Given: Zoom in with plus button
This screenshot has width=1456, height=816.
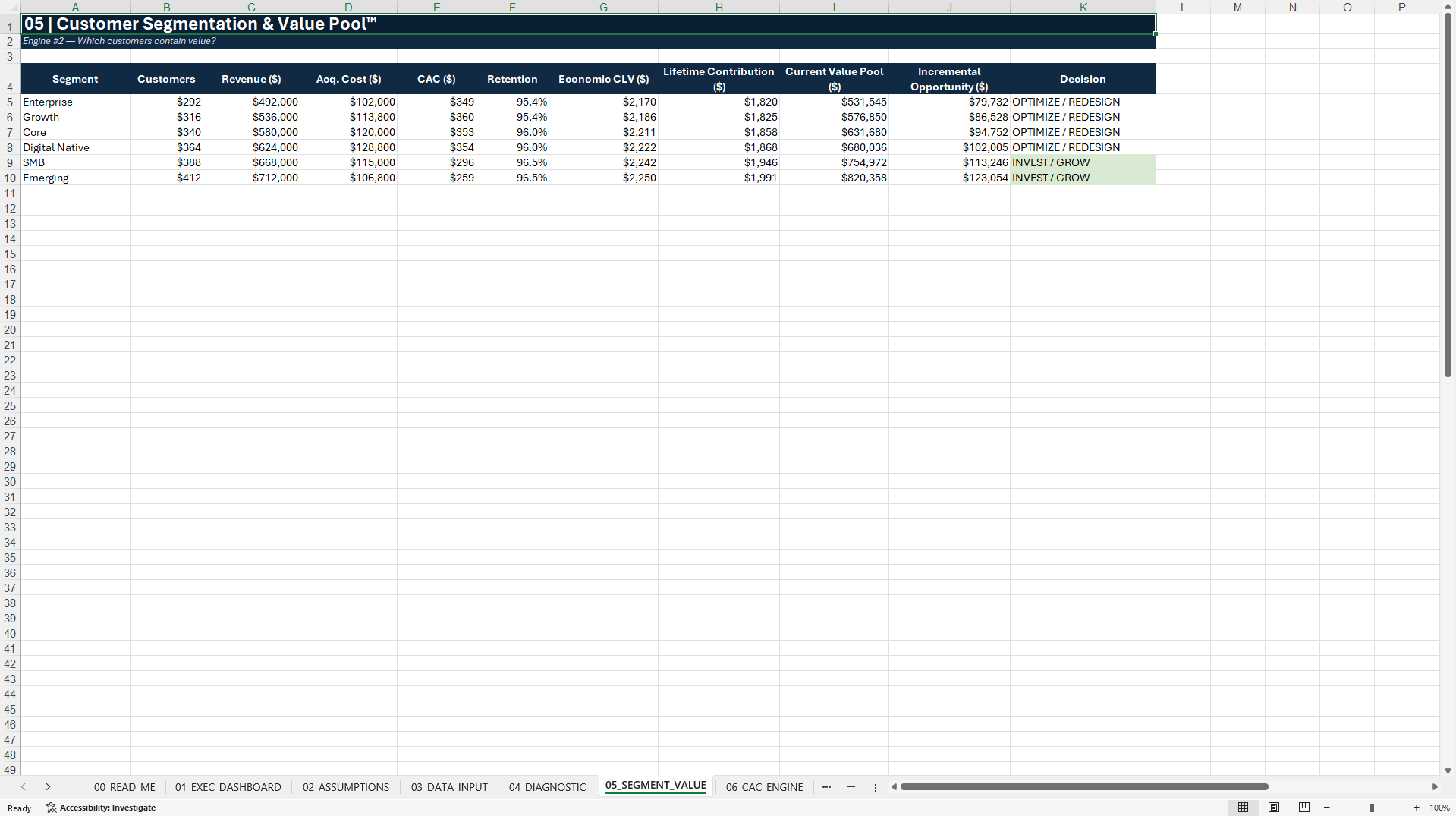Looking at the screenshot, I should click(1416, 808).
